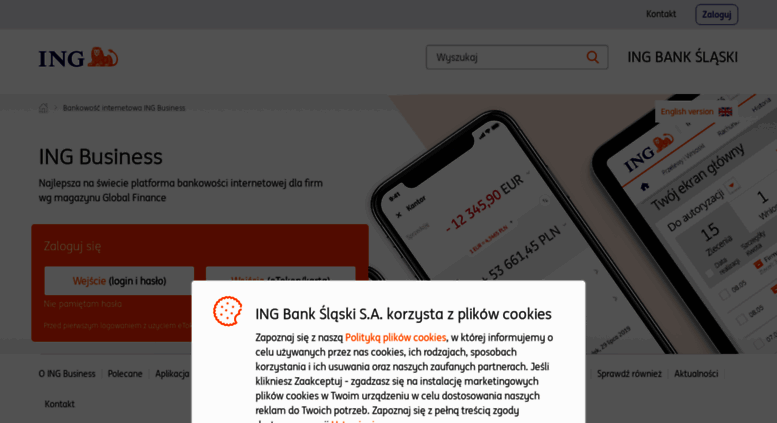This screenshot has width=777, height=423.
Task: Click the Zaloguj button
Action: pyautogui.click(x=717, y=14)
